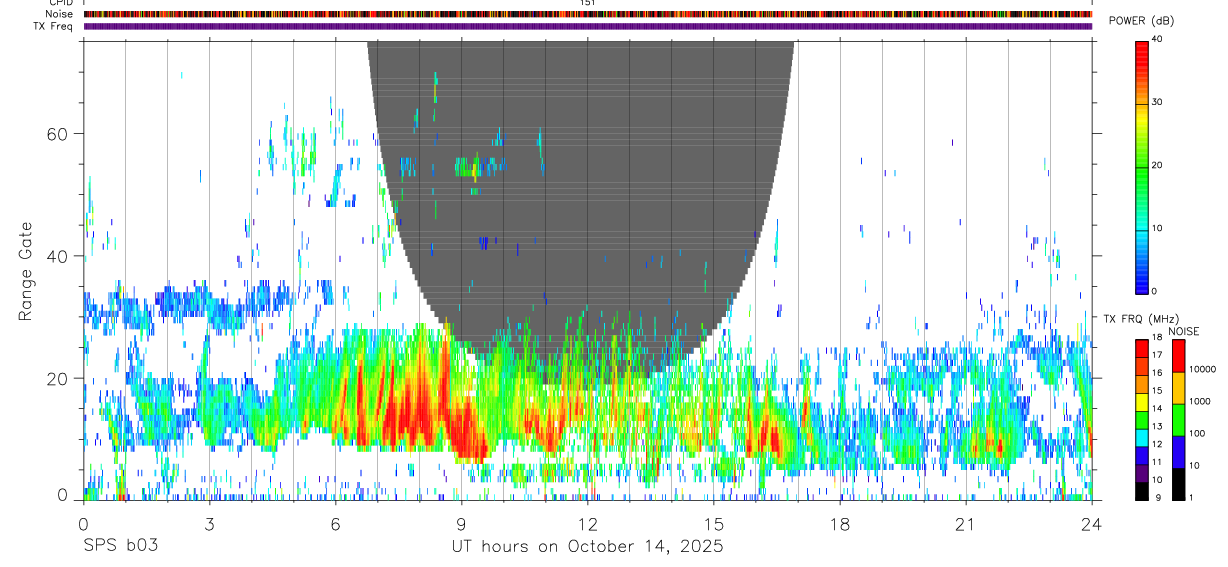Click the 18 hour tick on the time axis
1228x567 pixels.
click(x=840, y=523)
